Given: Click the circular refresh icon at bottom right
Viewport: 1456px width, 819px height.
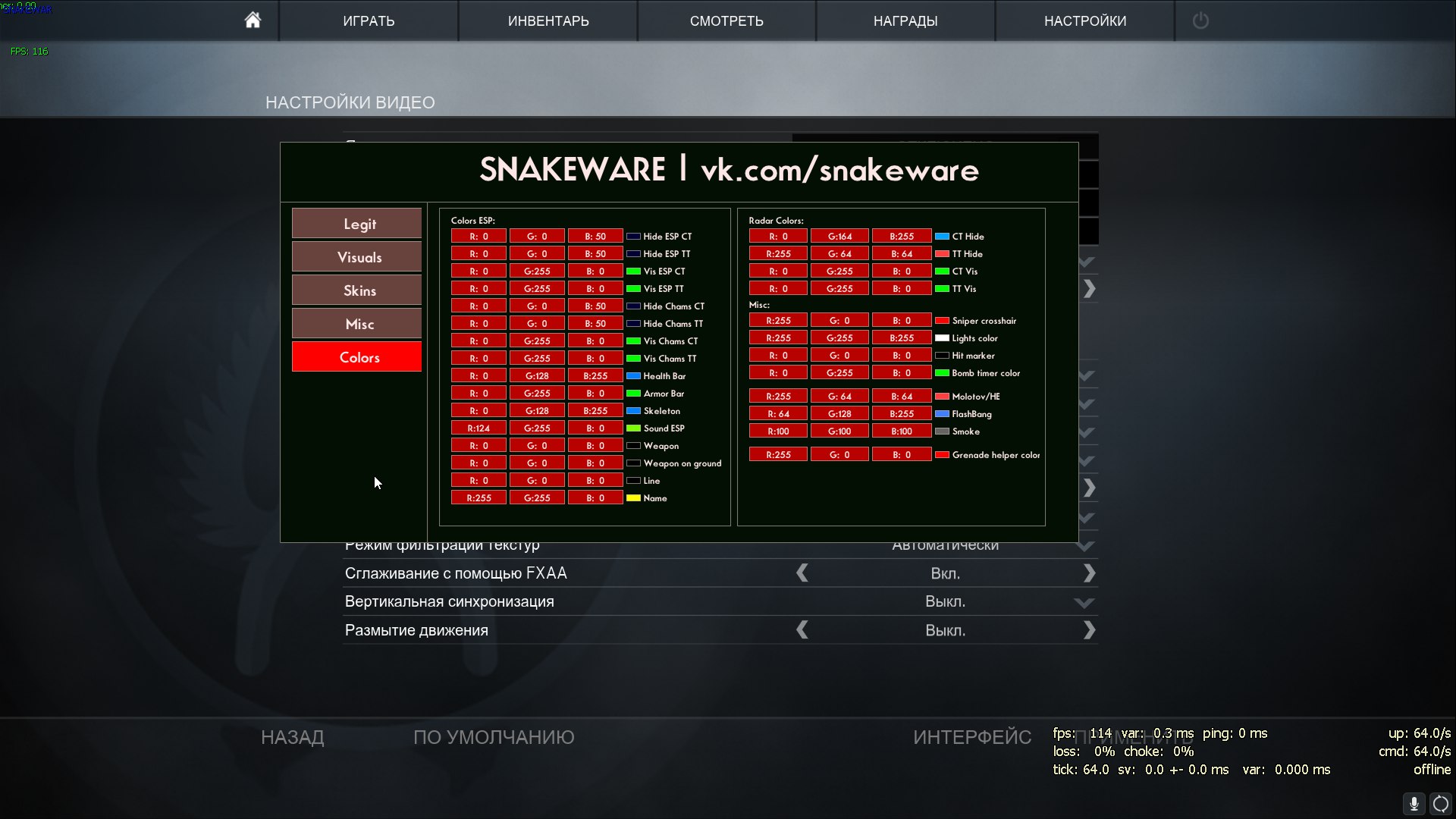Looking at the screenshot, I should point(1441,803).
